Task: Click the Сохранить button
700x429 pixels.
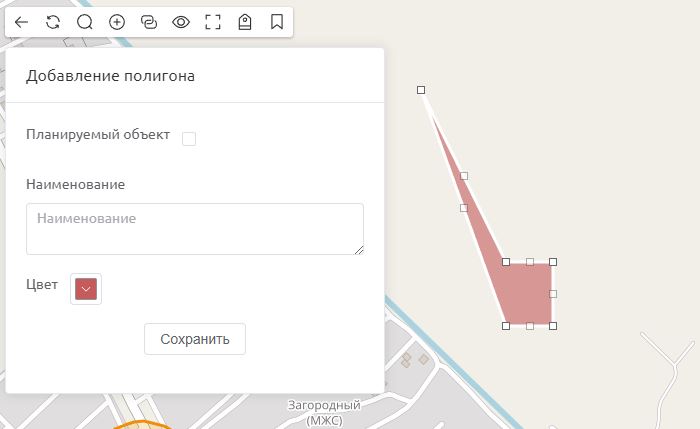Action: click(x=195, y=339)
